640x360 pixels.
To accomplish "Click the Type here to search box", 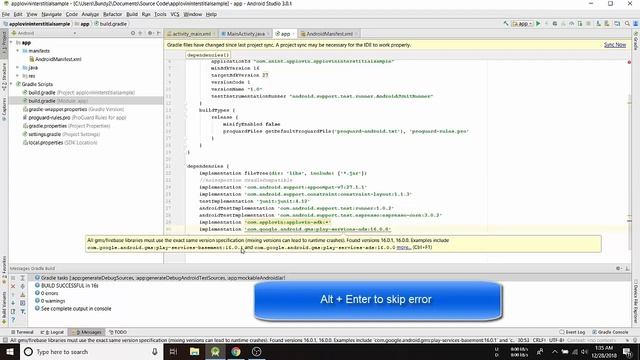I will click(91, 351).
